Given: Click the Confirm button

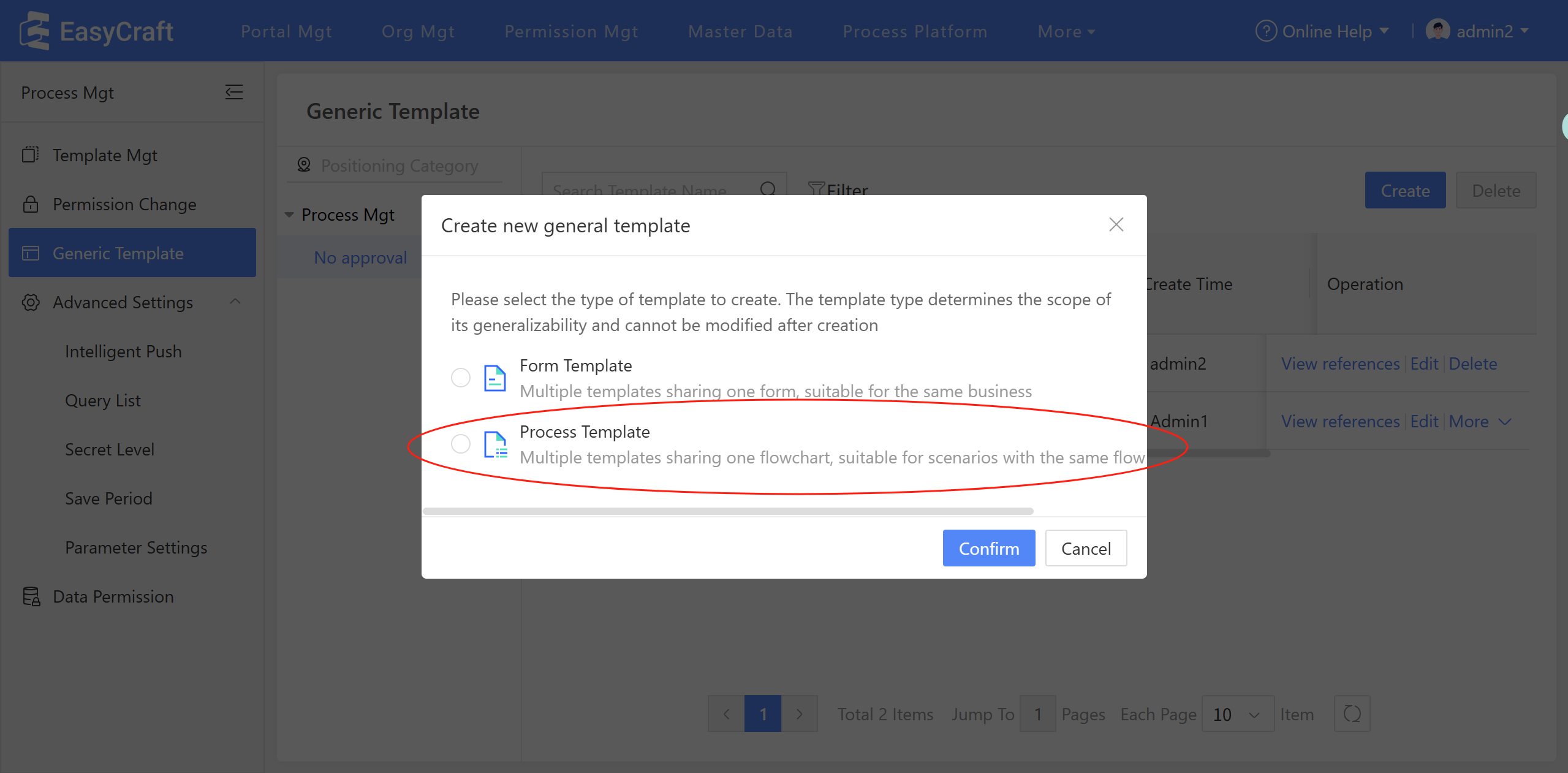Looking at the screenshot, I should click(988, 548).
